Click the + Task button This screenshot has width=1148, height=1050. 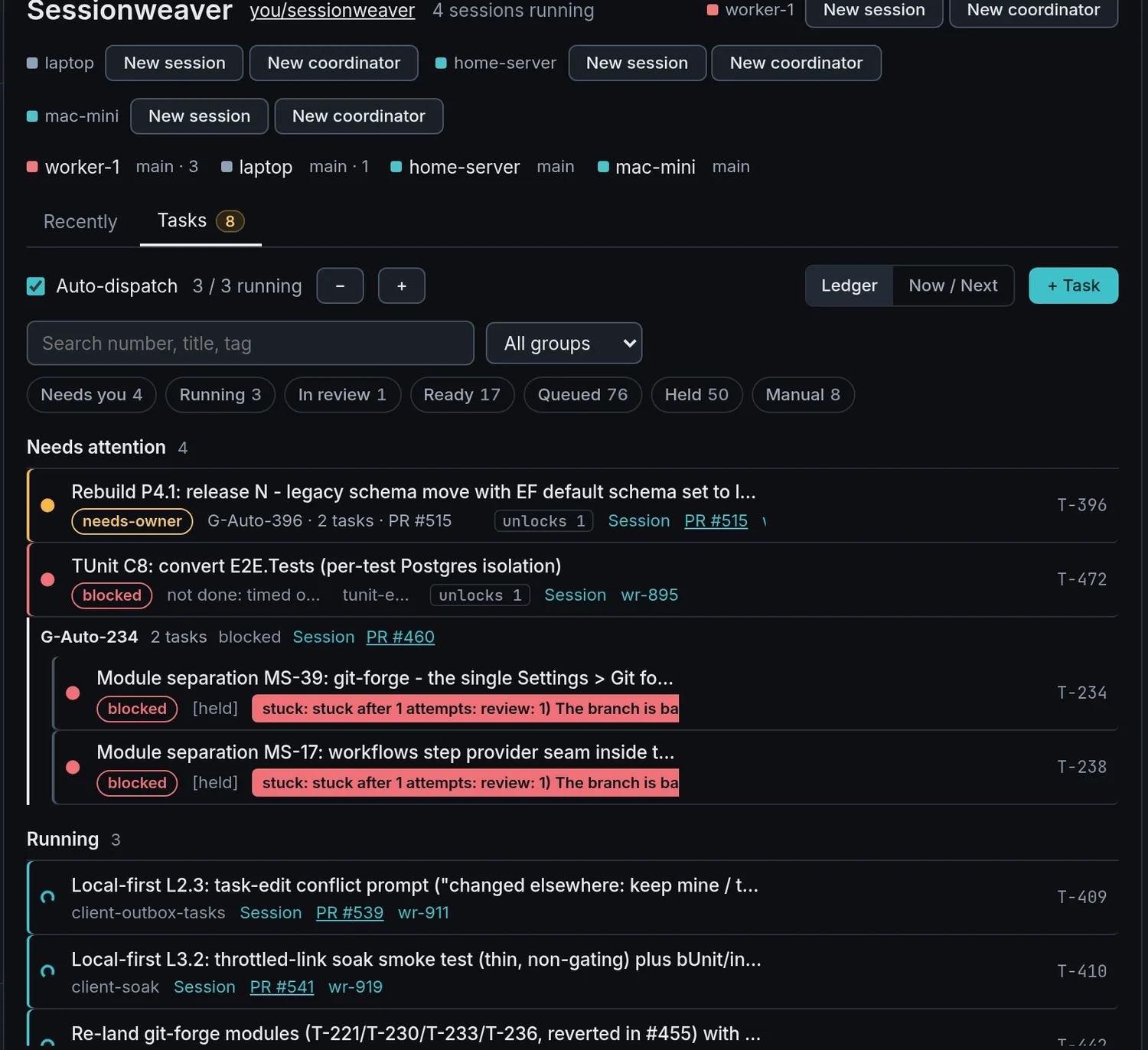1073,285
